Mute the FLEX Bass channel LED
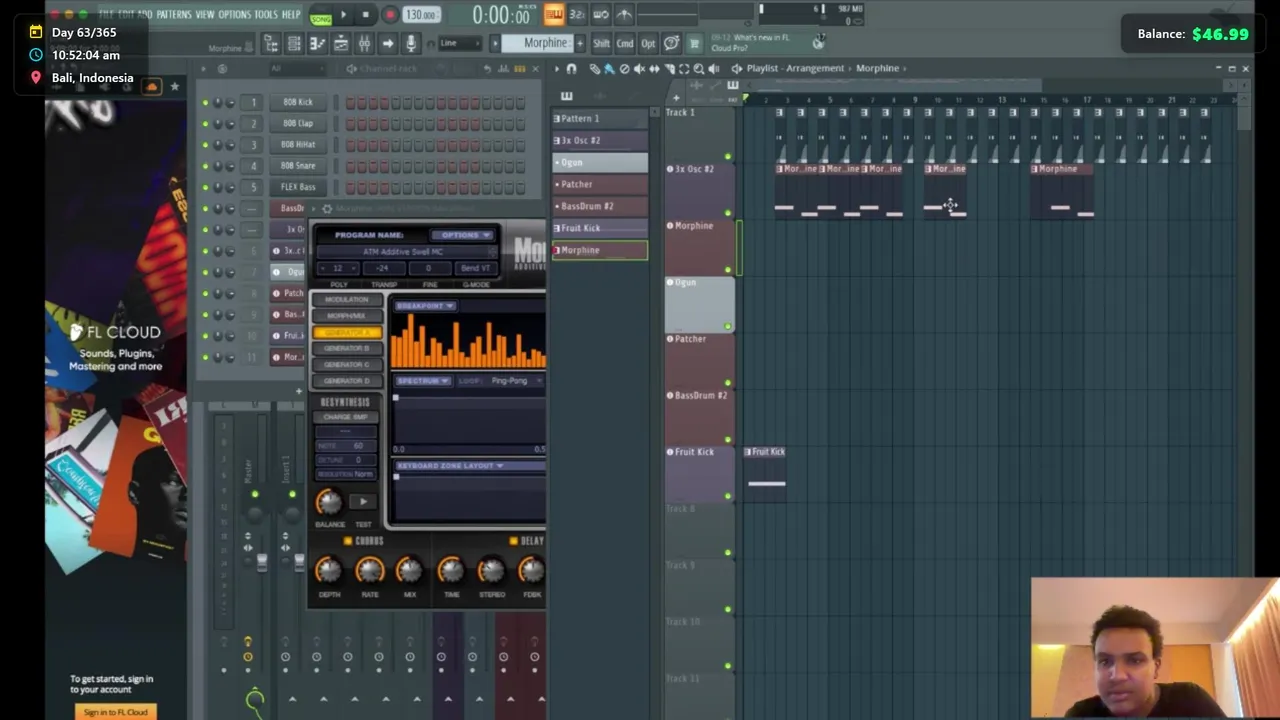The image size is (1280, 720). (206, 187)
